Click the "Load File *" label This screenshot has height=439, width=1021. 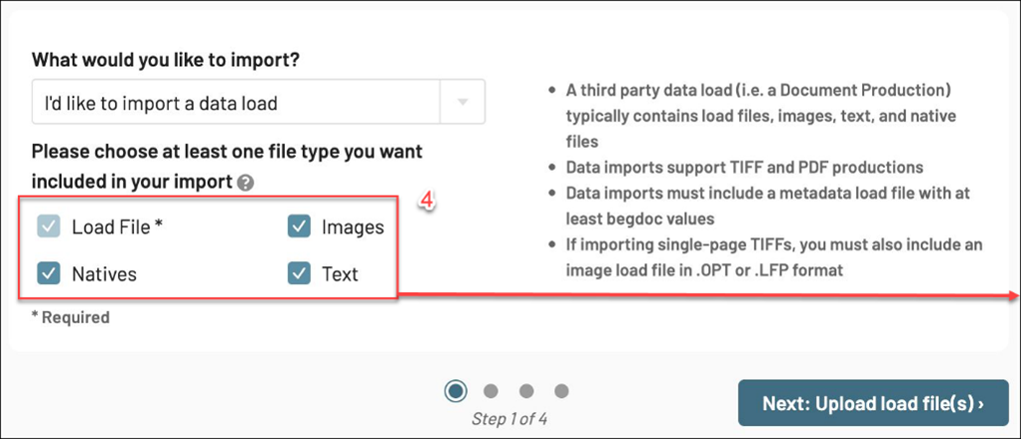[x=117, y=227]
